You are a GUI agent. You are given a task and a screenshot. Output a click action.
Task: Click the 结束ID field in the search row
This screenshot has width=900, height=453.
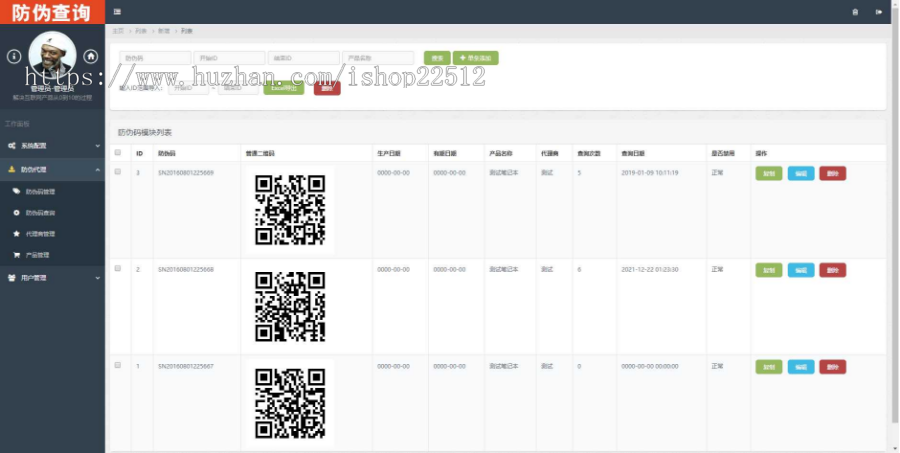pyautogui.click(x=304, y=58)
